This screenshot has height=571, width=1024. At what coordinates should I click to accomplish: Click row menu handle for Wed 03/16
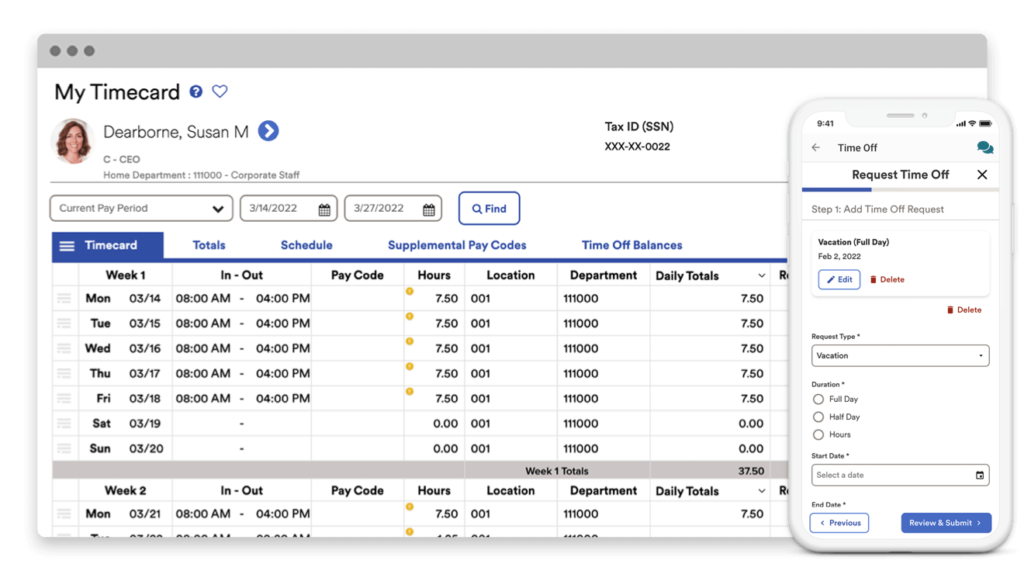tap(64, 348)
